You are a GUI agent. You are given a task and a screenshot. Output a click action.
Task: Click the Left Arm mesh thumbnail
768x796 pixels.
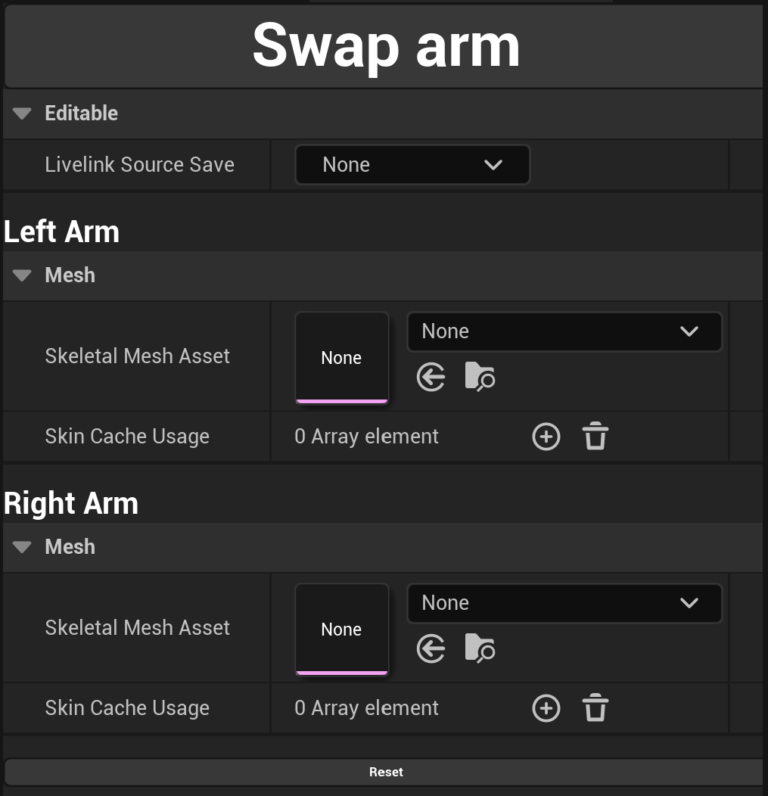(x=341, y=357)
